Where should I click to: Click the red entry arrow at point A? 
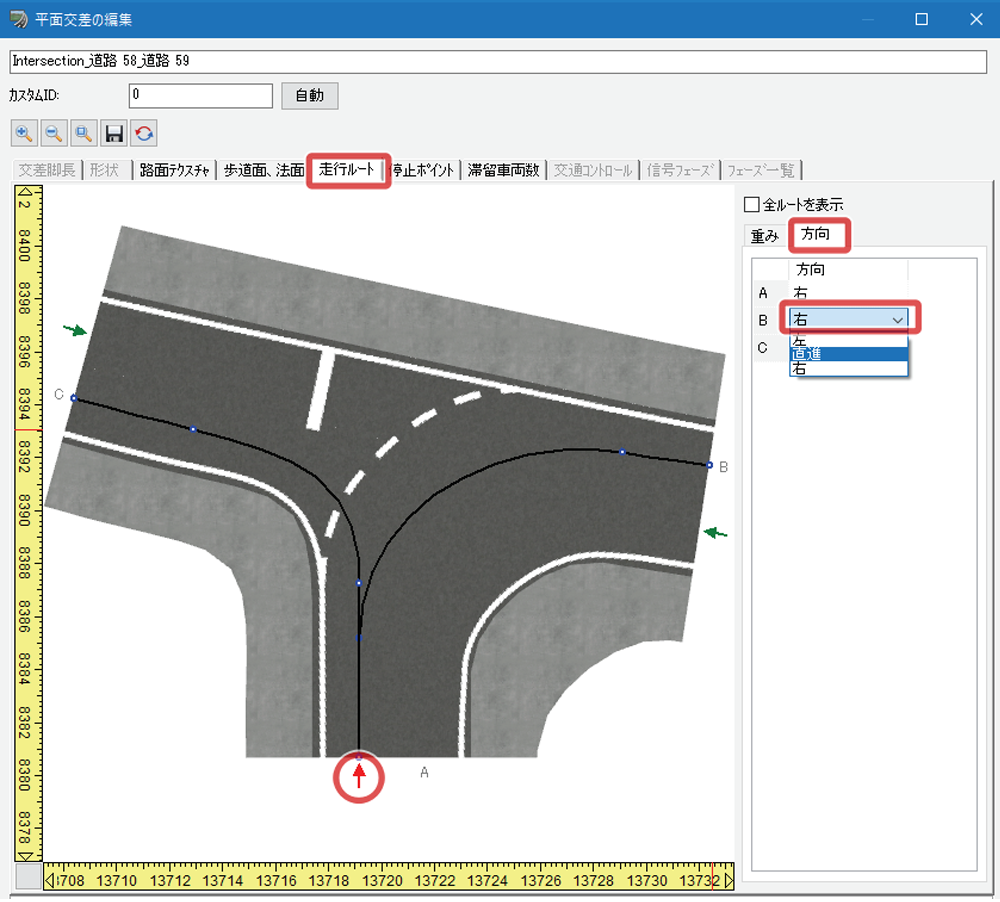(x=359, y=776)
